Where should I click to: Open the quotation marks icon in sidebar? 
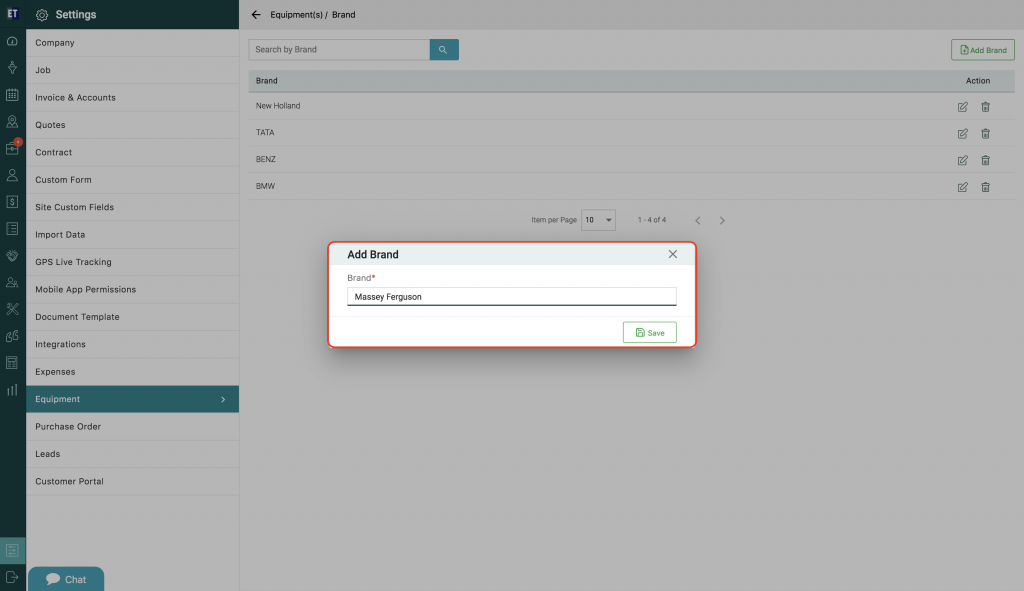(x=12, y=336)
